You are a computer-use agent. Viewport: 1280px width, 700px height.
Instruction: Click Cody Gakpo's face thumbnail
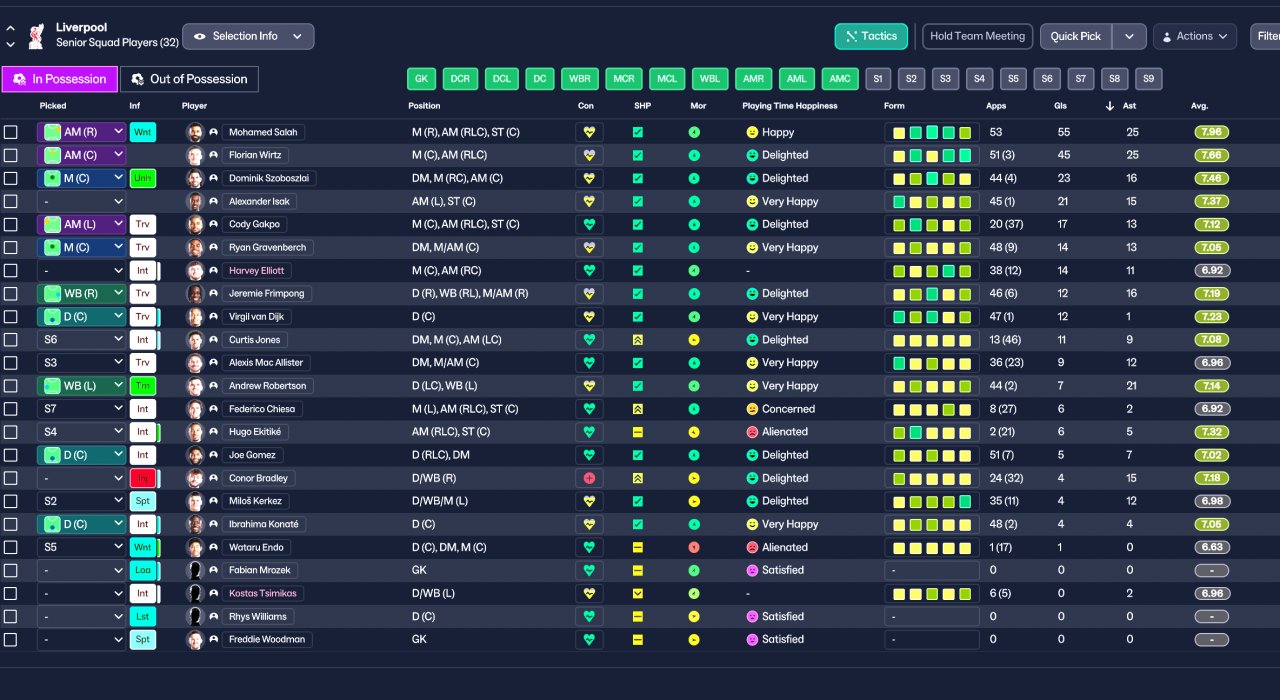coord(195,224)
